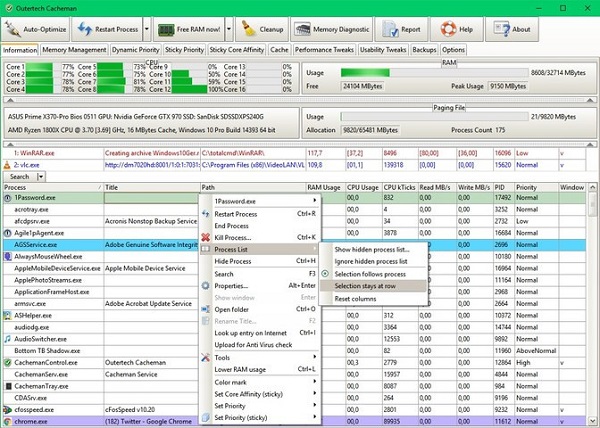The width and height of the screenshot is (600, 428).
Task: Click the About toolbar button
Action: (x=512, y=29)
